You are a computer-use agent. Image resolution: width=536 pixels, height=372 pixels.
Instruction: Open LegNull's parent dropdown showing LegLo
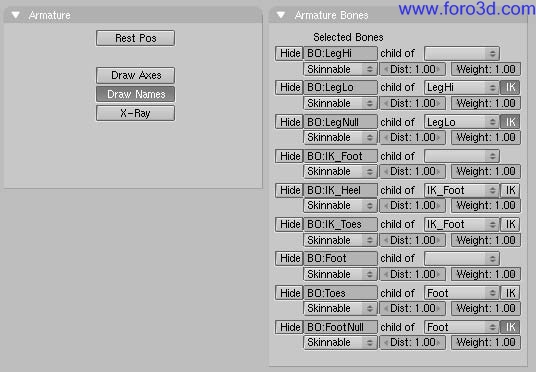coord(462,122)
